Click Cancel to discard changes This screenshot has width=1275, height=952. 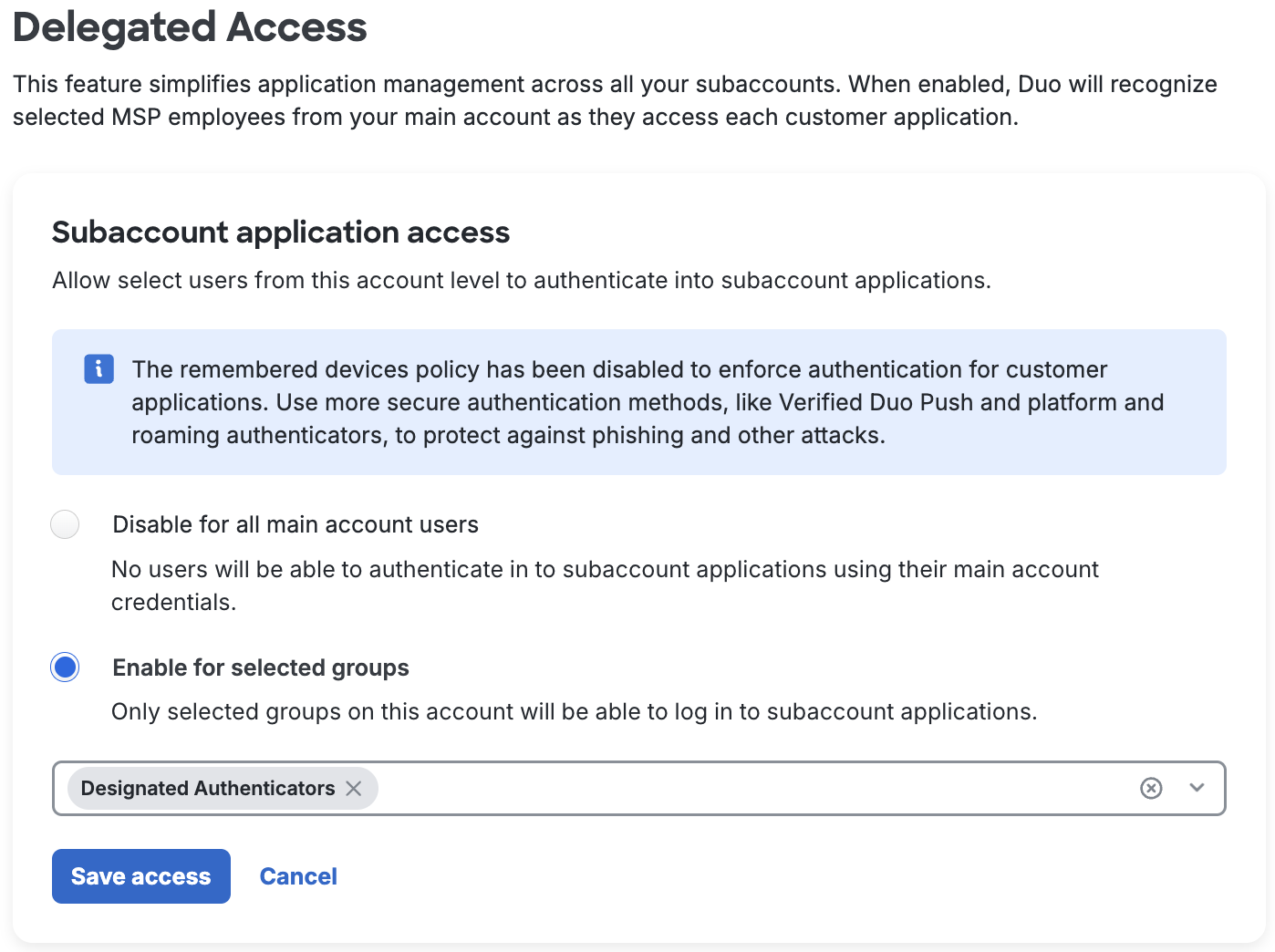click(298, 875)
